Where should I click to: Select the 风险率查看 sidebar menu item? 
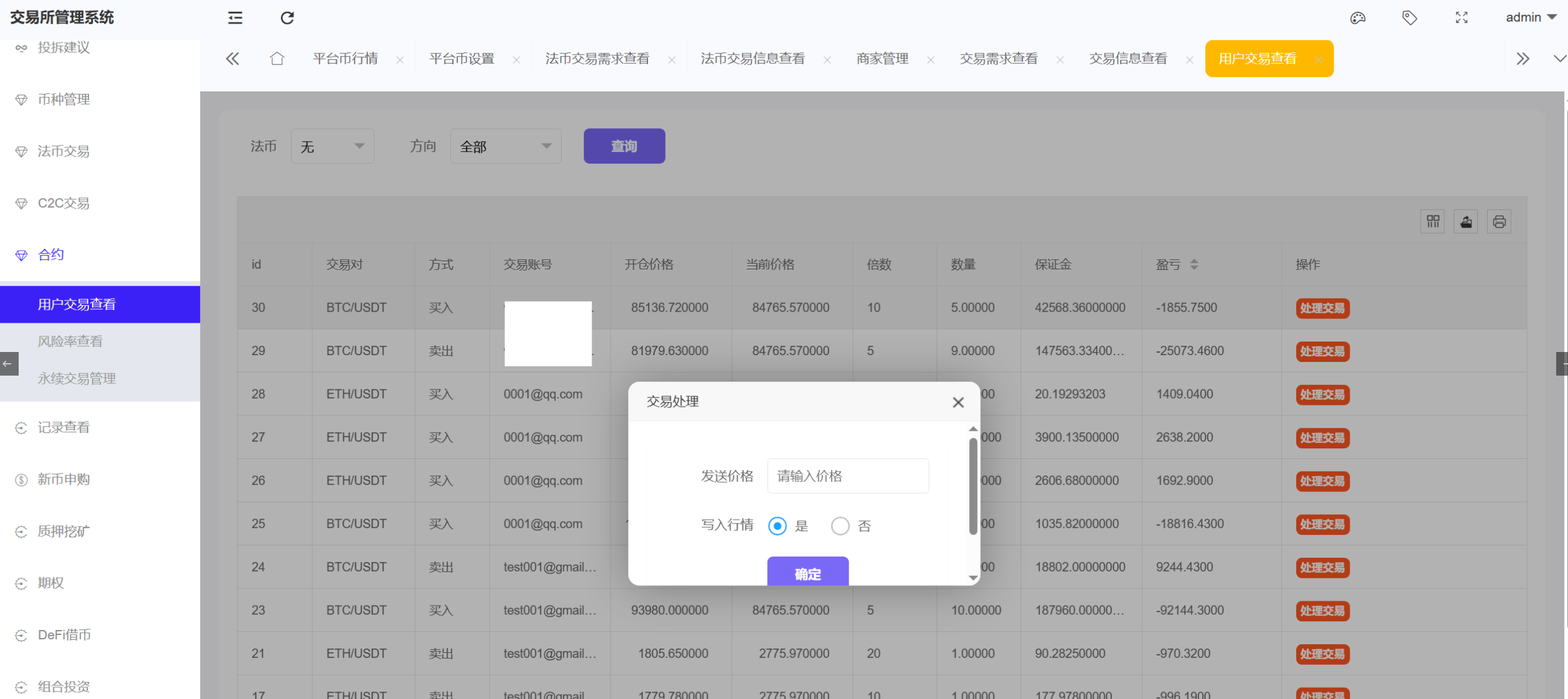[x=70, y=341]
